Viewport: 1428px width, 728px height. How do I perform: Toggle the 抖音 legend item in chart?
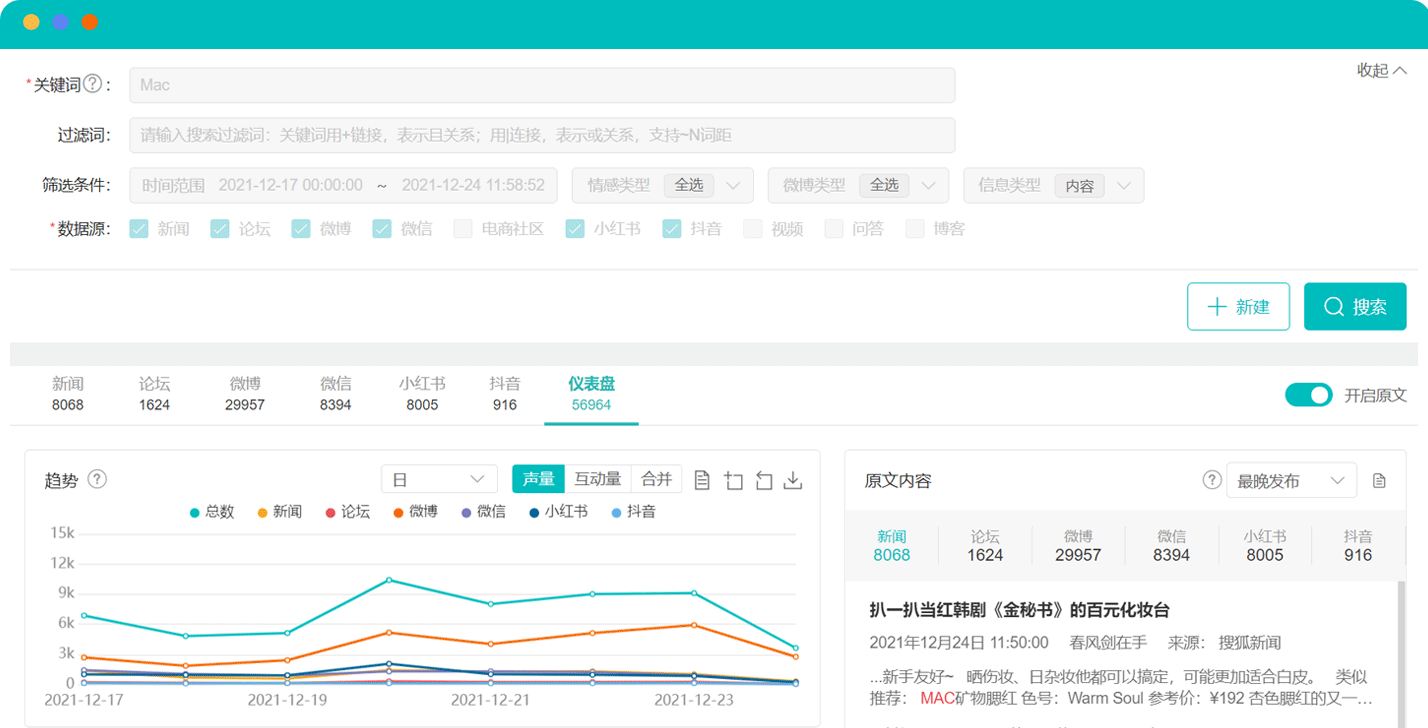point(632,512)
